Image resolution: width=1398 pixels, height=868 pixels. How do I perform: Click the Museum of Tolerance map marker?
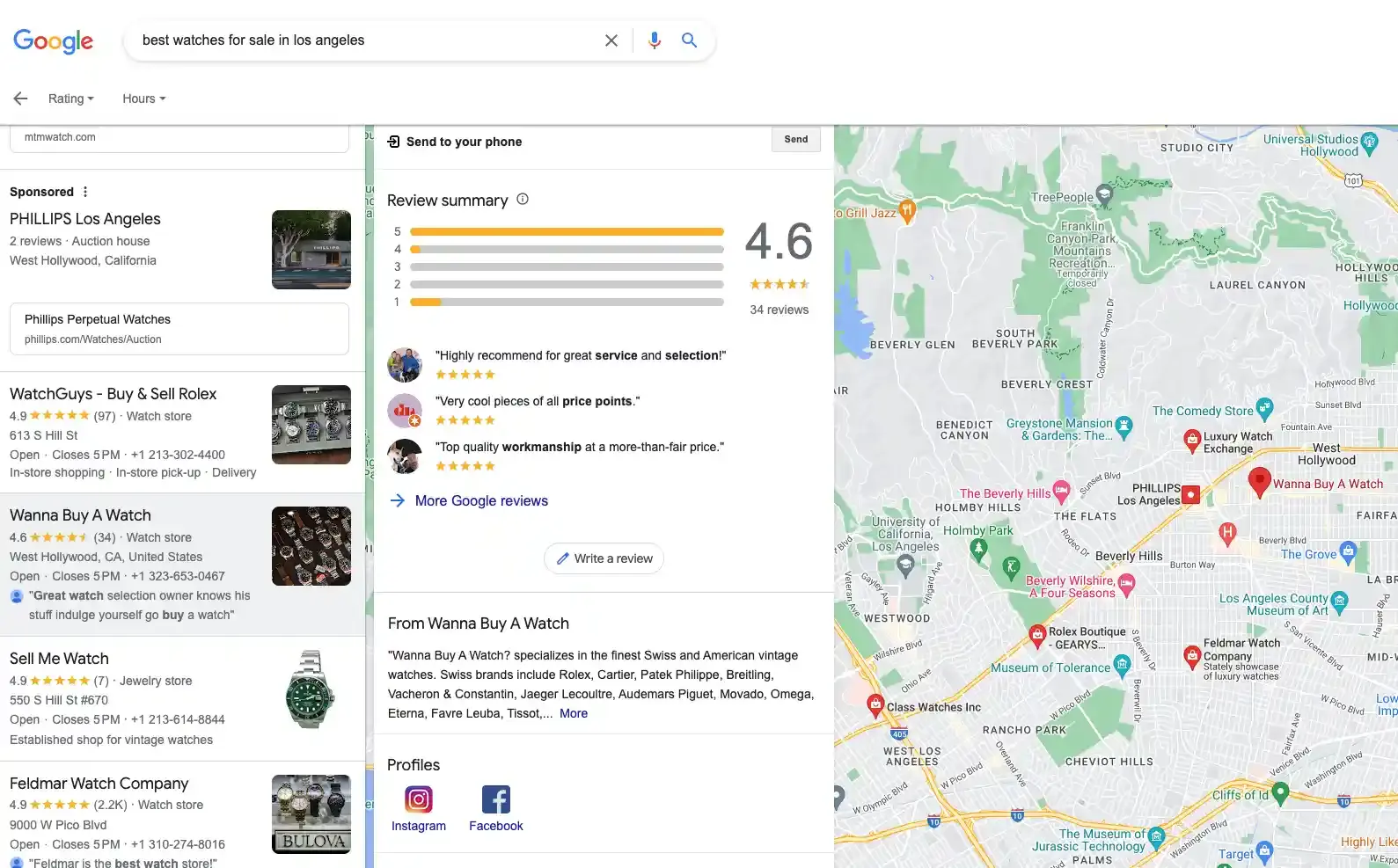pos(1122,665)
